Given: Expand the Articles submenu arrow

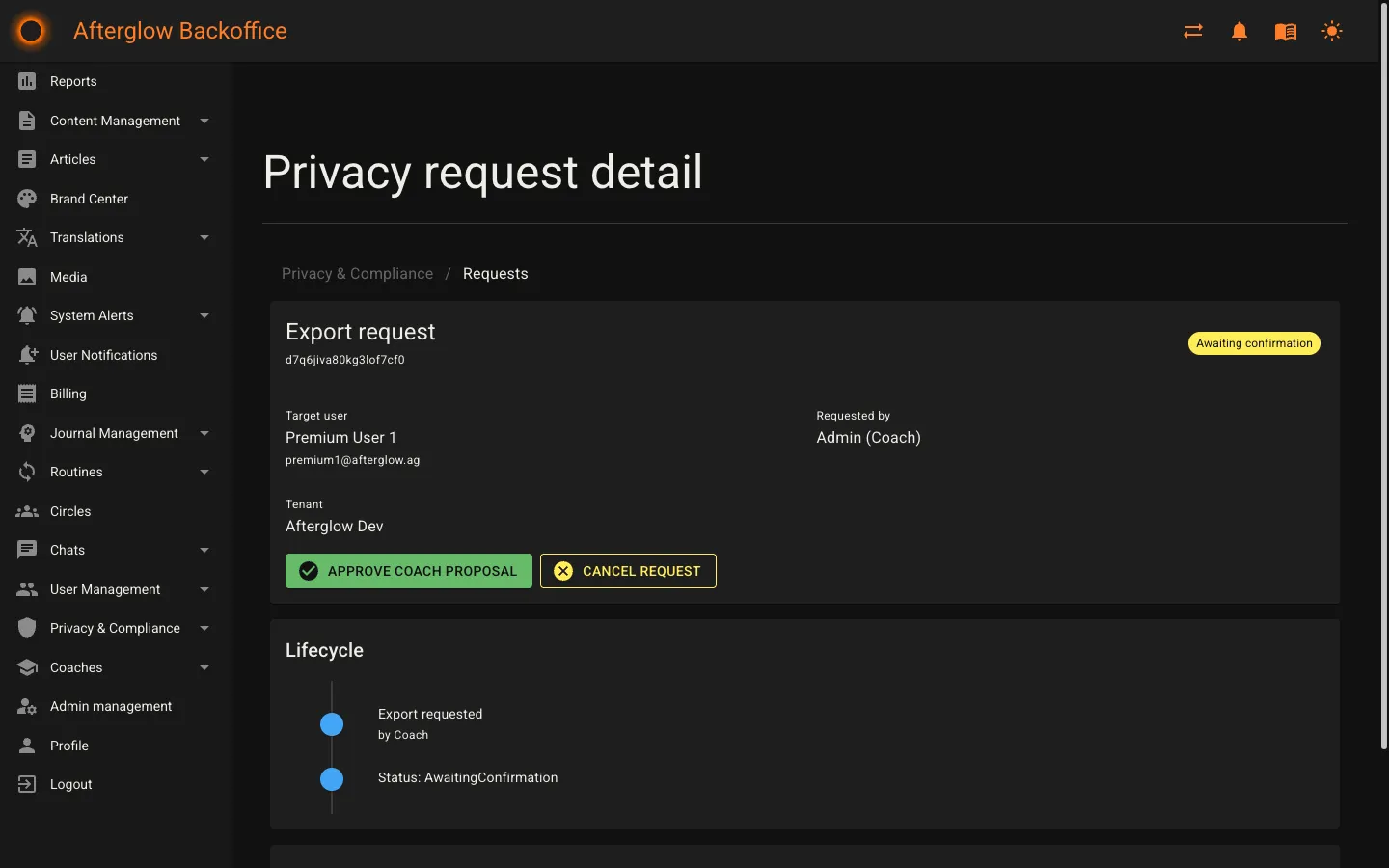Looking at the screenshot, I should pos(204,159).
